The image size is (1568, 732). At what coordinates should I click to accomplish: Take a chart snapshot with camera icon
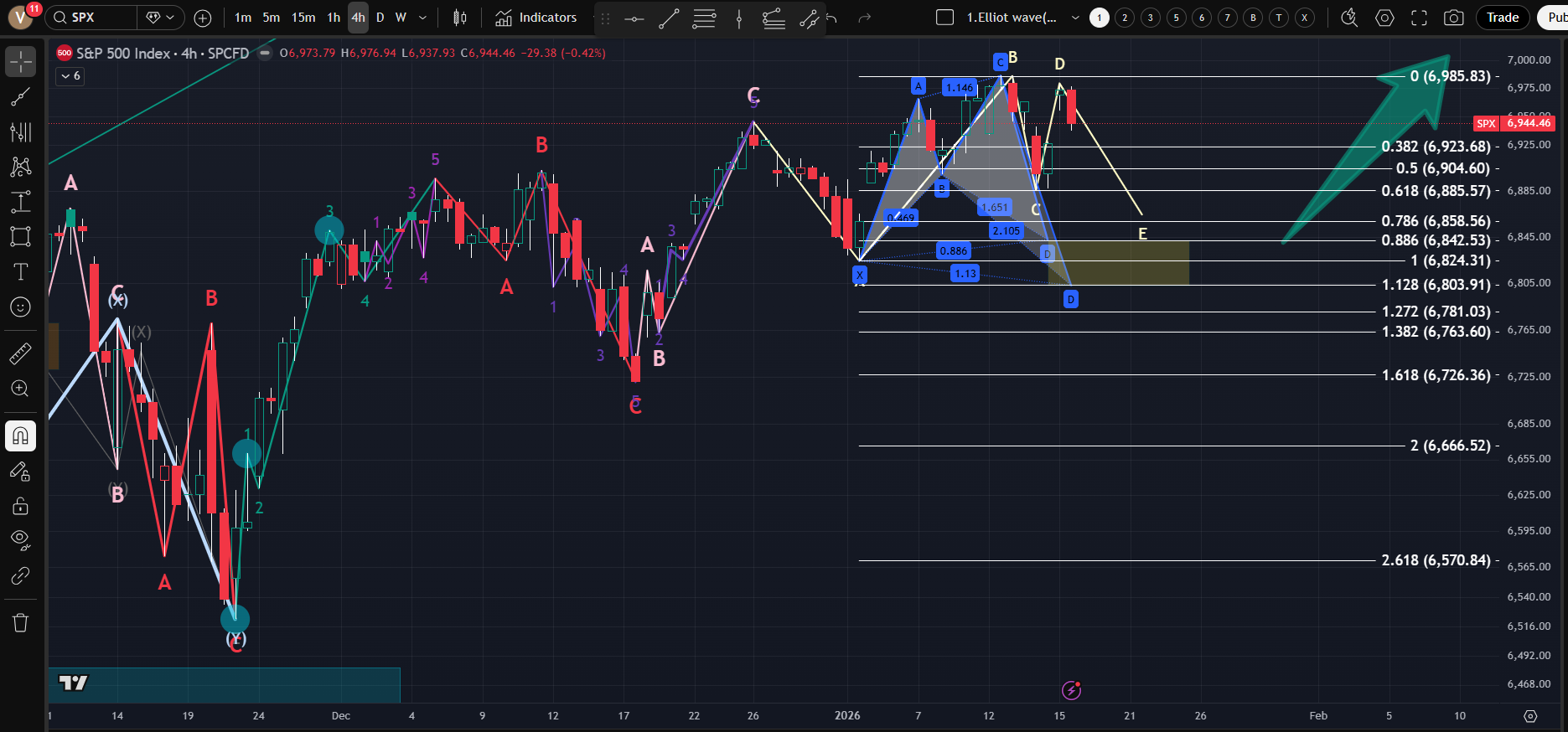1454,18
